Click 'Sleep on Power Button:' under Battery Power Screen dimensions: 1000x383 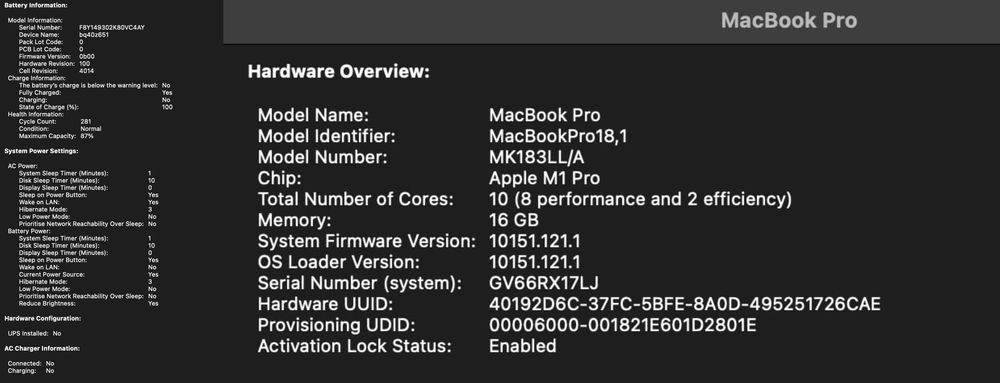53,260
